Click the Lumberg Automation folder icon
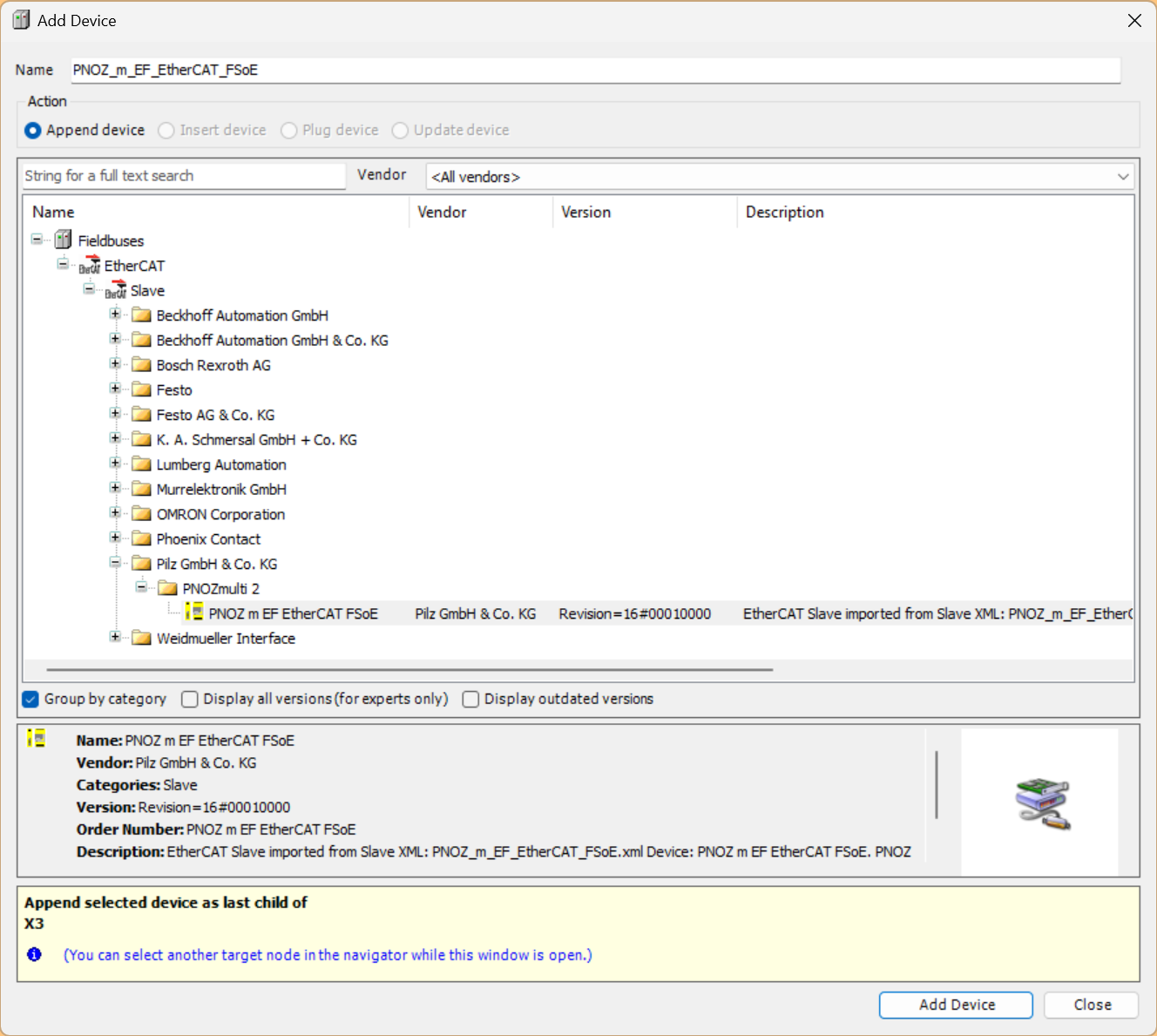The width and height of the screenshot is (1157, 1036). [141, 464]
